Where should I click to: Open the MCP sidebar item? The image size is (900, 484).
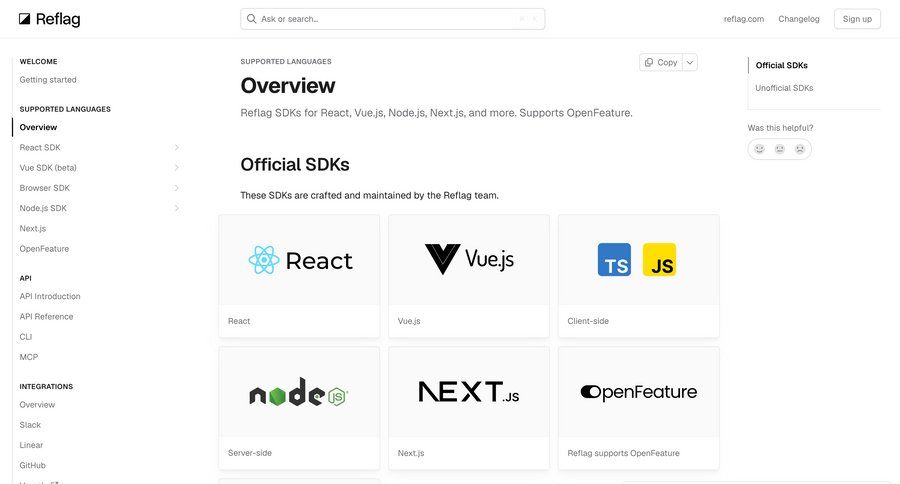point(29,357)
